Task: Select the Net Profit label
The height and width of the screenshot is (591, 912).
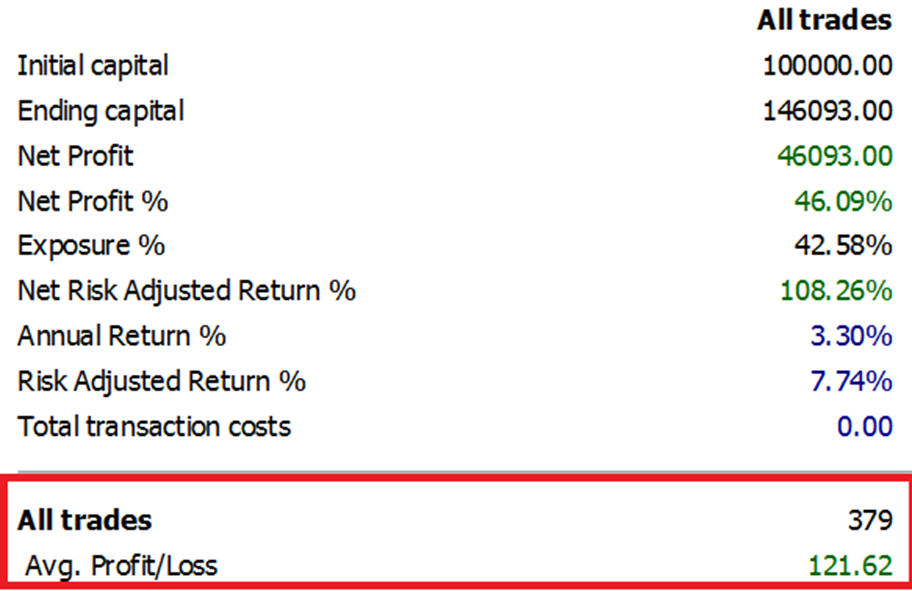Action: (x=75, y=156)
